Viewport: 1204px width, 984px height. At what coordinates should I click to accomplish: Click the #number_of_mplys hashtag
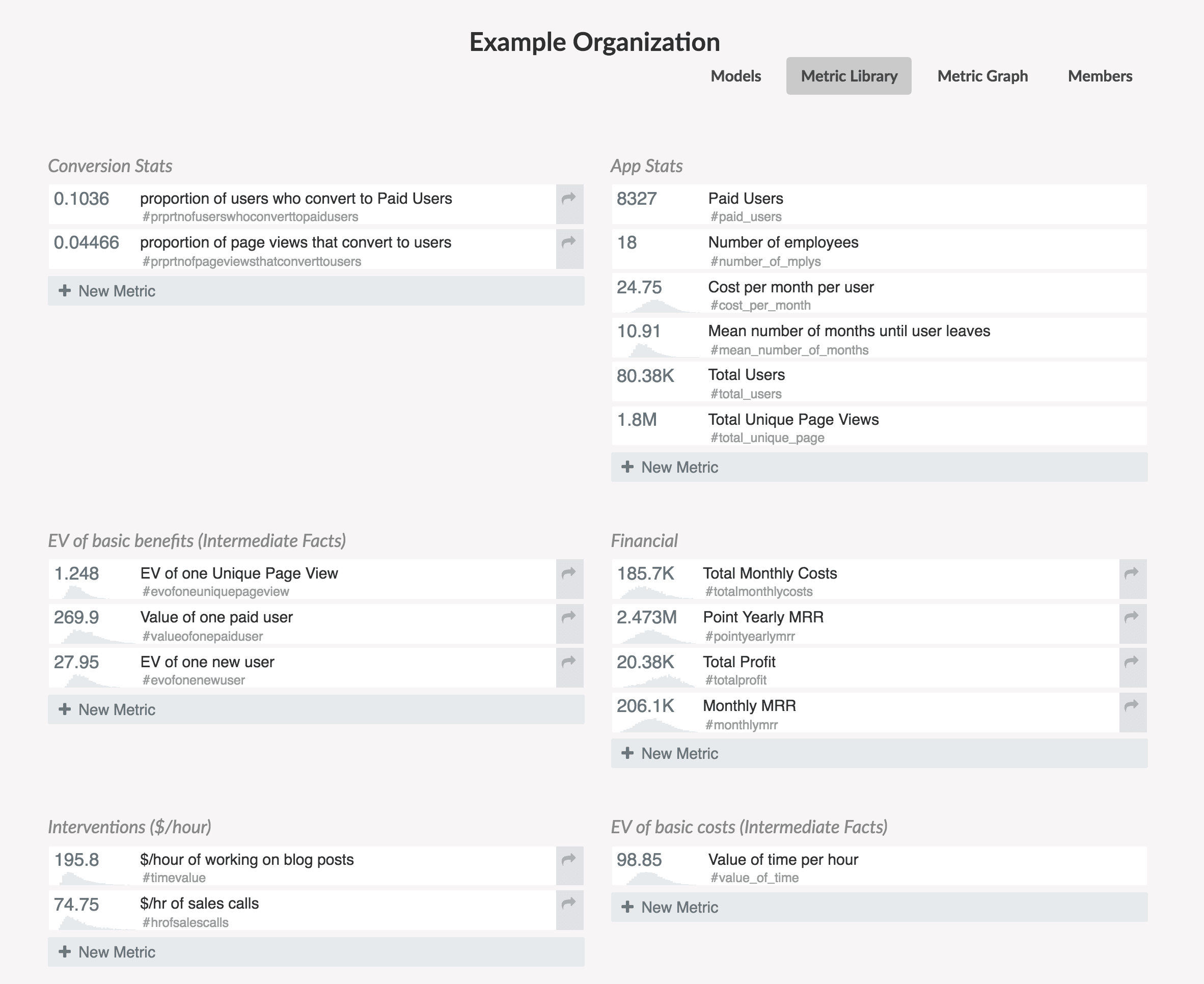(766, 261)
